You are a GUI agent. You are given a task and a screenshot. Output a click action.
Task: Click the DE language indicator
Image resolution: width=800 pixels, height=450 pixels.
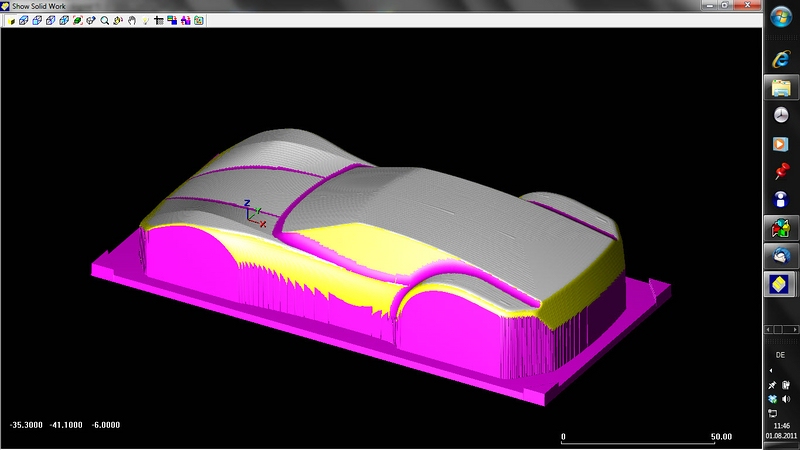point(780,355)
